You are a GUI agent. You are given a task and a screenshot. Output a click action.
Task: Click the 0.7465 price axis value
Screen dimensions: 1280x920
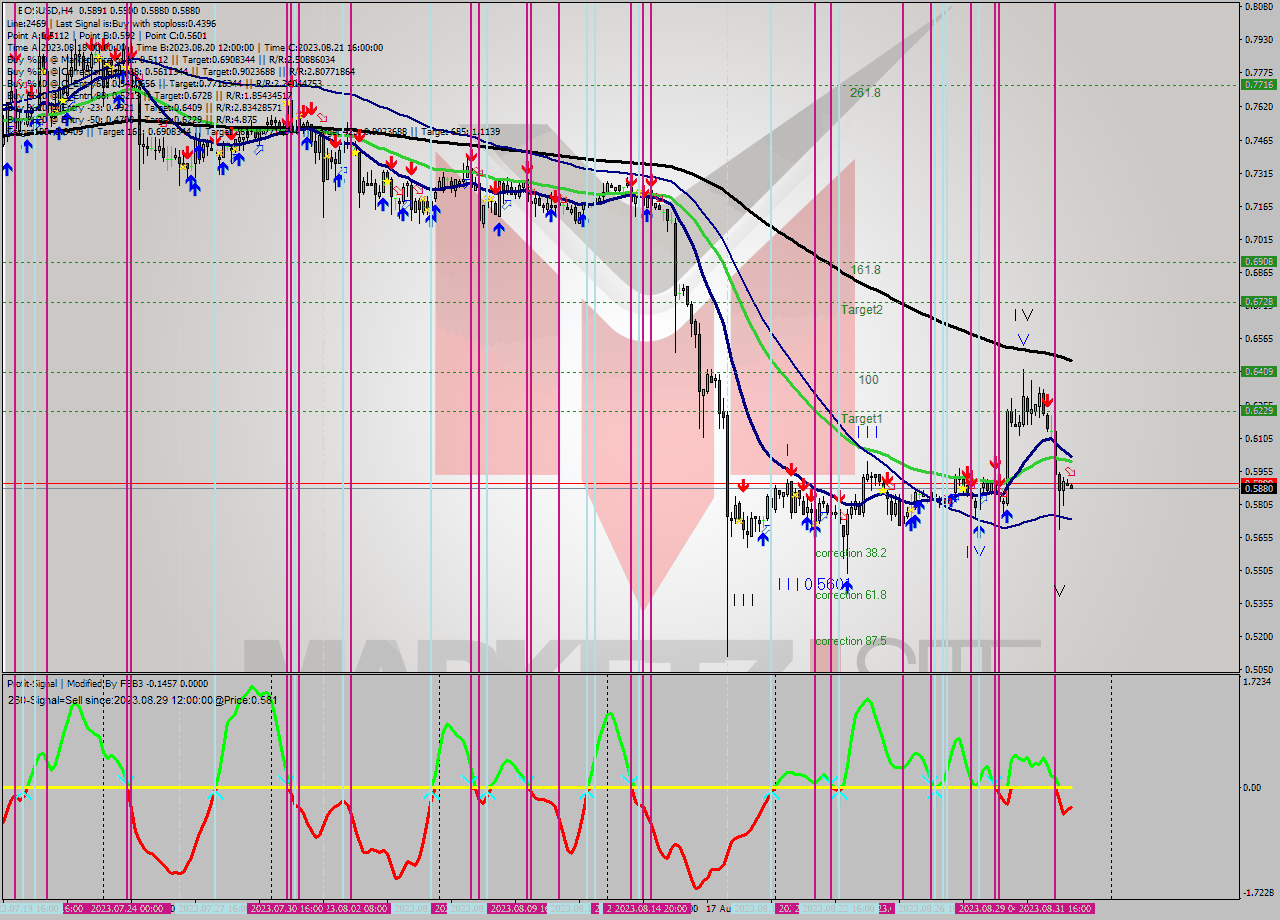[1258, 141]
